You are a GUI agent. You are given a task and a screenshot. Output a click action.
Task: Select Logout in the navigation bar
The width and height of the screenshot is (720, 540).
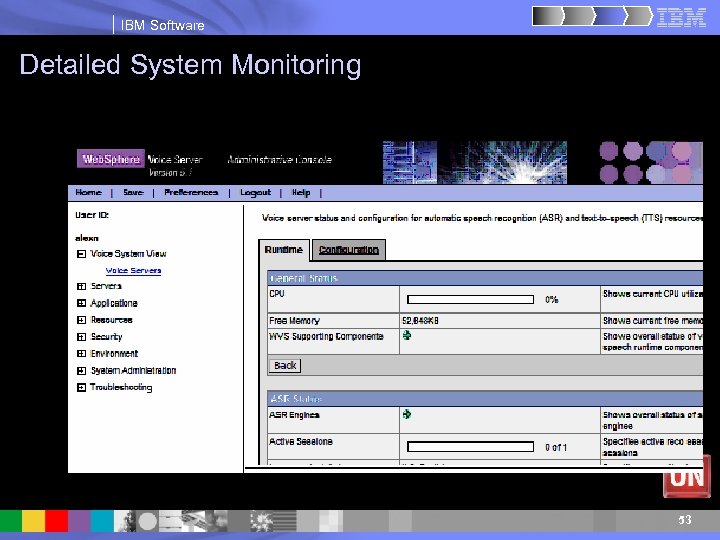tap(255, 192)
